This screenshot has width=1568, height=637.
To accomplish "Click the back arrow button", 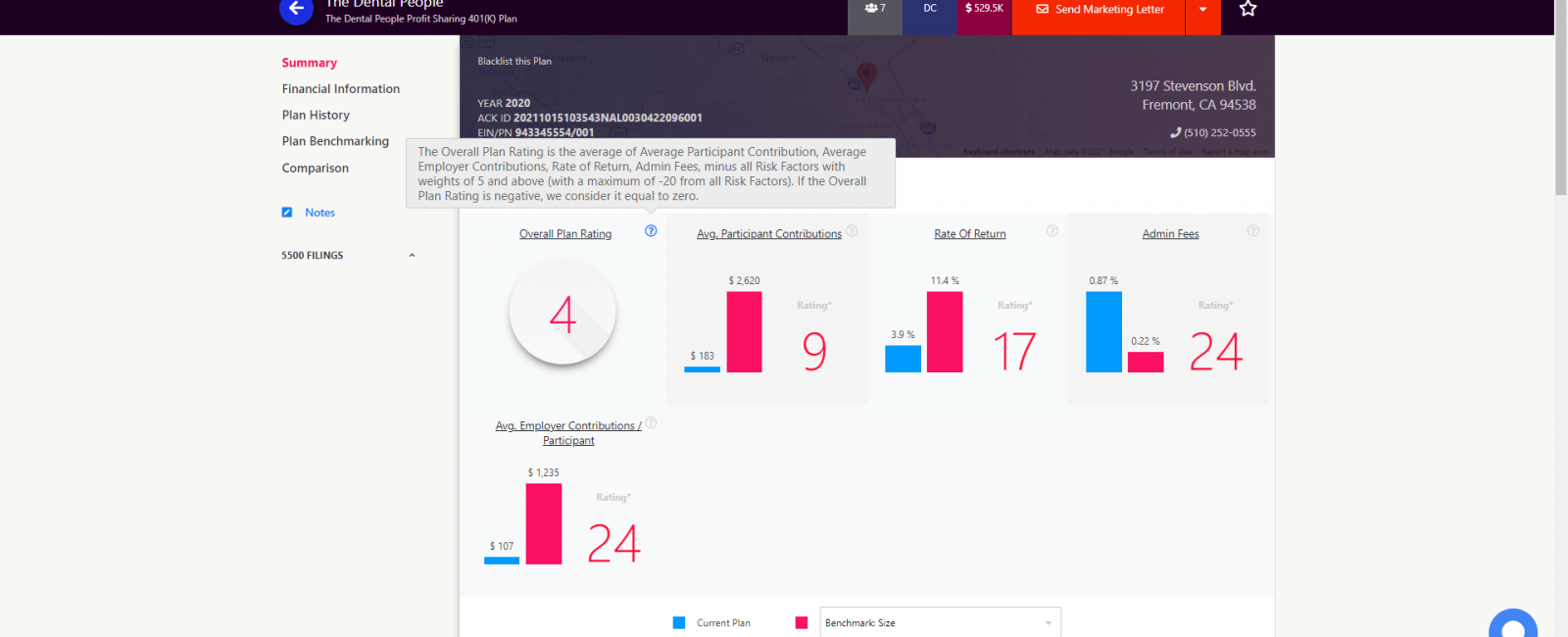I will click(x=296, y=9).
